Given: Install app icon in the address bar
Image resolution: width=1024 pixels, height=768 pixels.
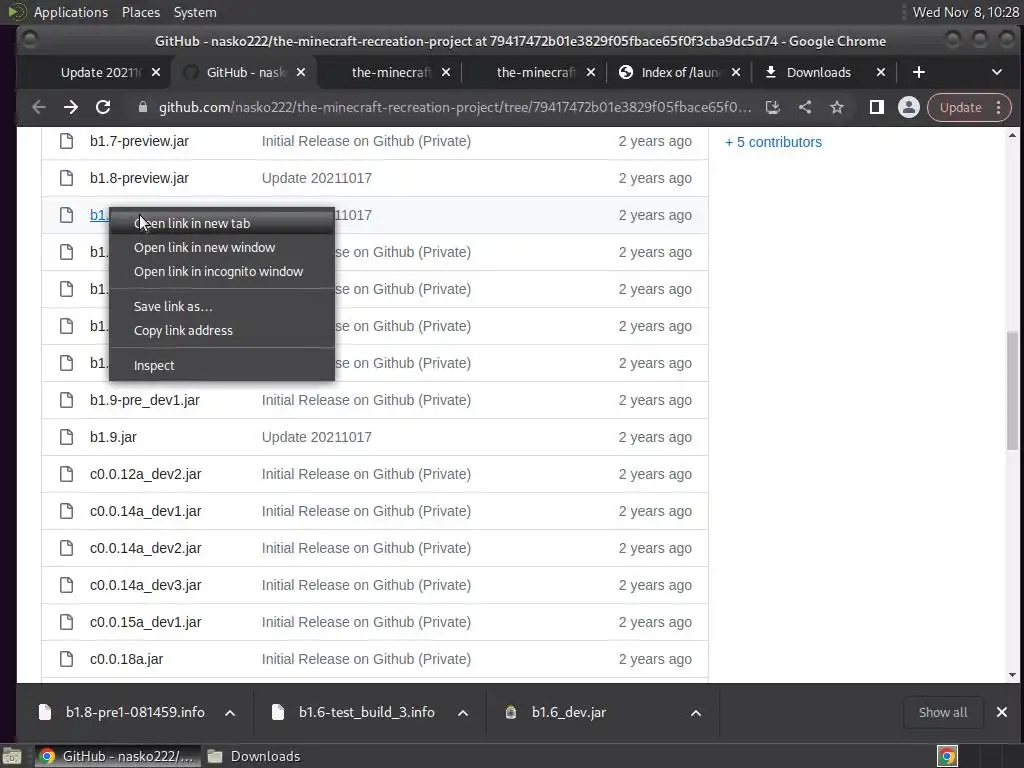Looking at the screenshot, I should [773, 107].
